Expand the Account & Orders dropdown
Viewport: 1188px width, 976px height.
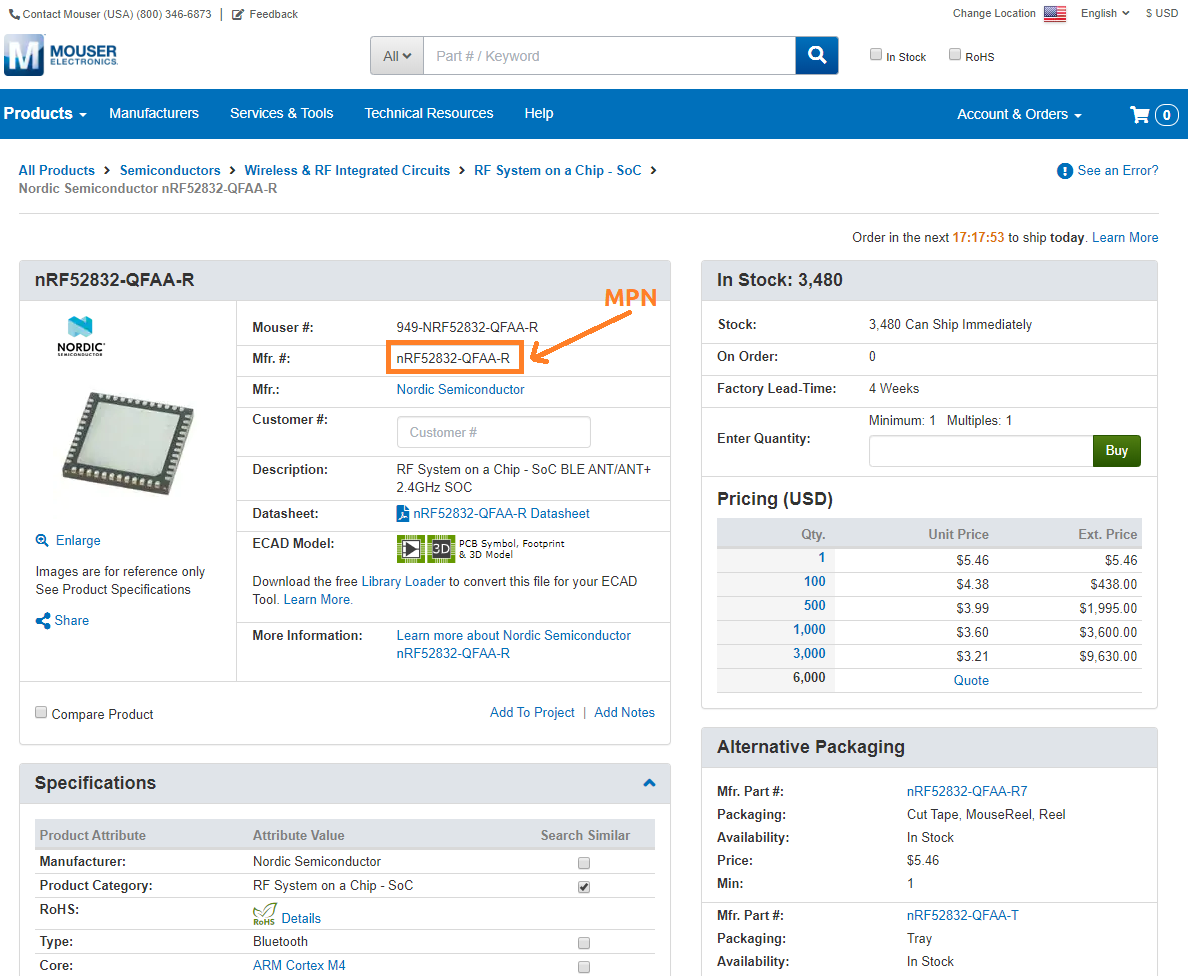[x=1019, y=114]
